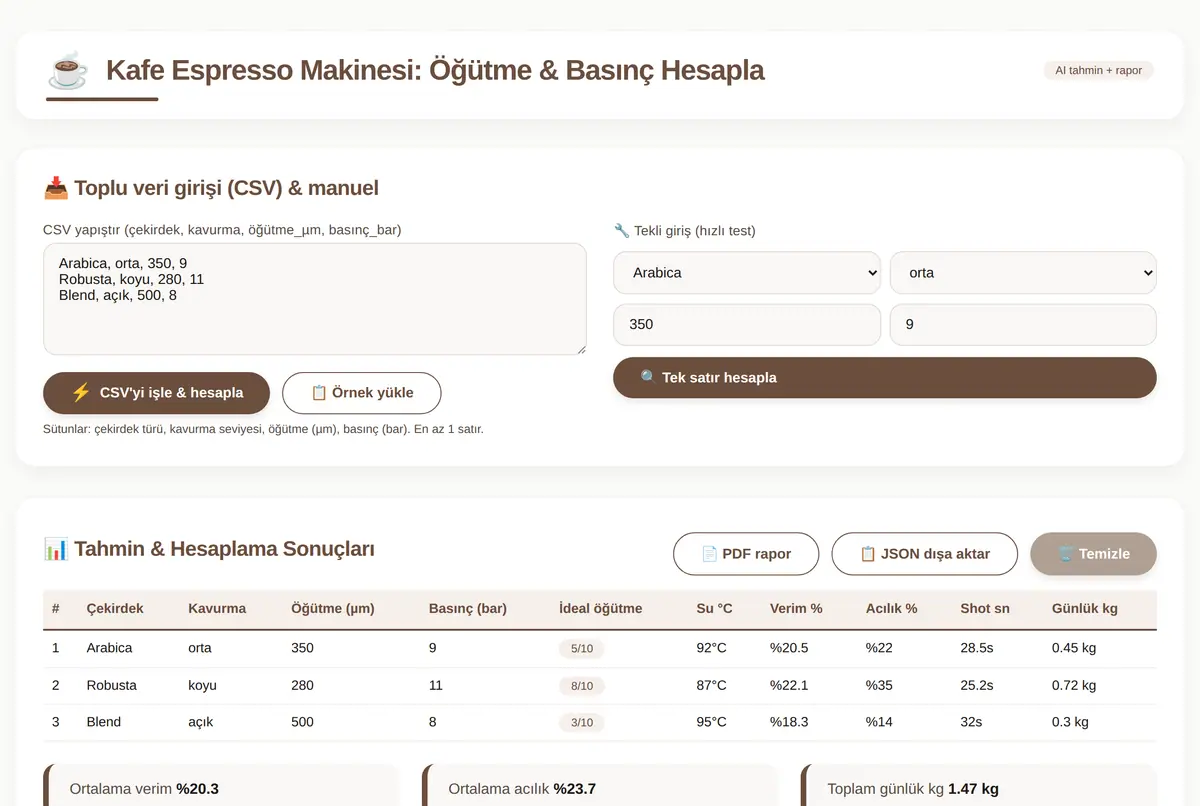The image size is (1200, 806).
Task: Click the '0.3 kg' daily value
Action: click(x=1070, y=722)
